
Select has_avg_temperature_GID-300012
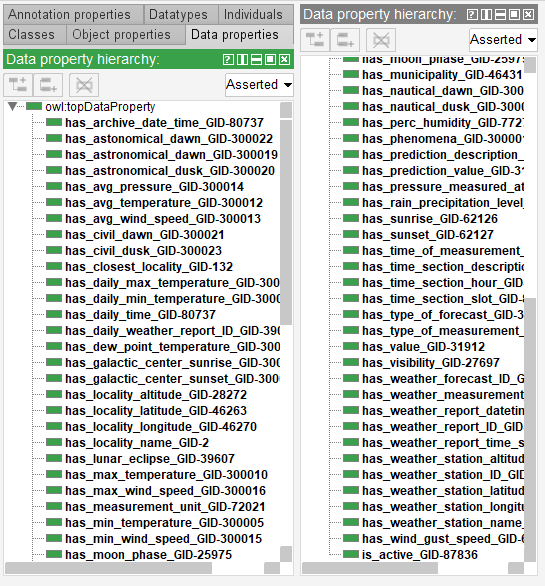tap(164, 203)
